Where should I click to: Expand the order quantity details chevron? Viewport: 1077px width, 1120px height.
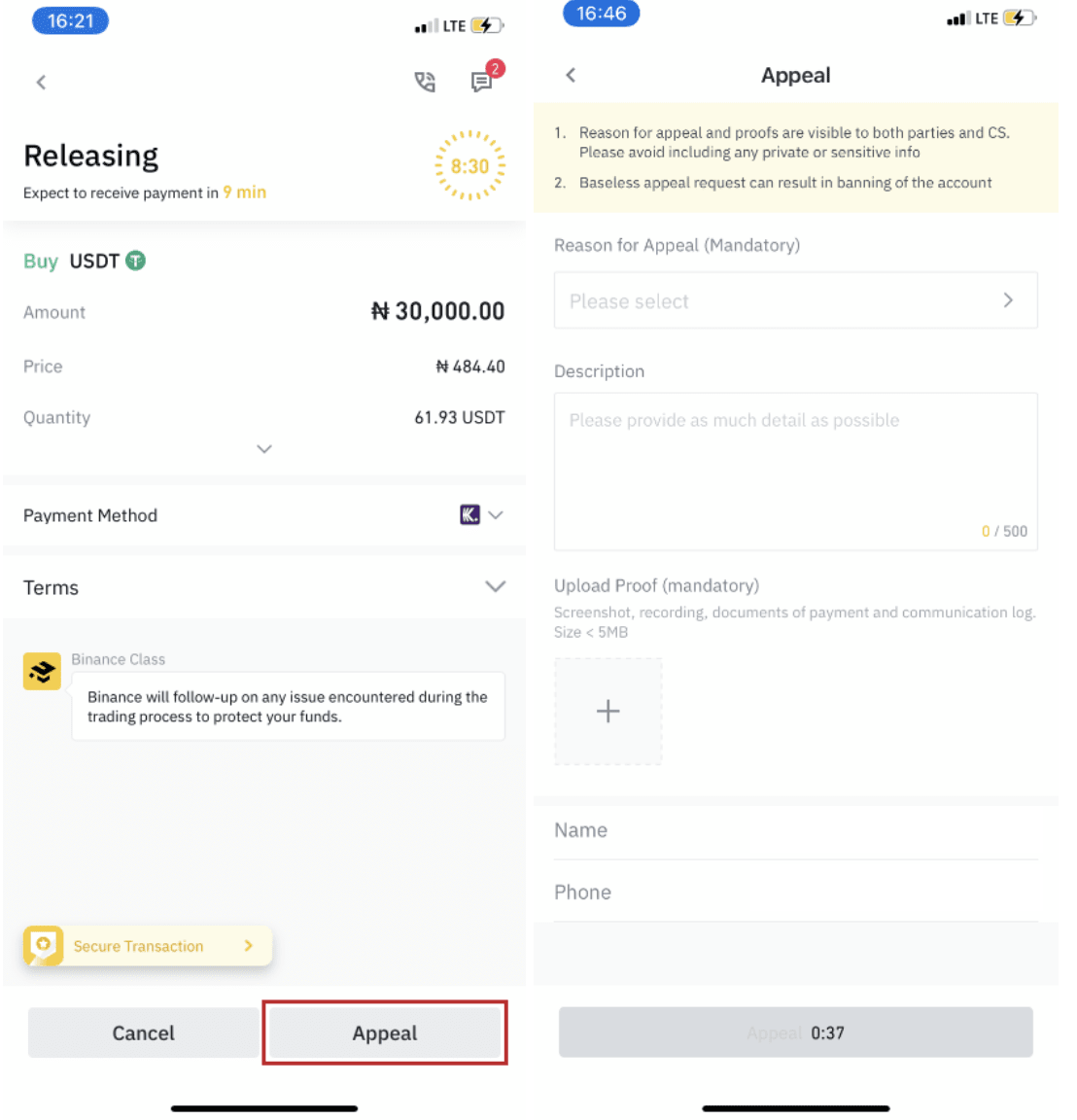(x=263, y=448)
